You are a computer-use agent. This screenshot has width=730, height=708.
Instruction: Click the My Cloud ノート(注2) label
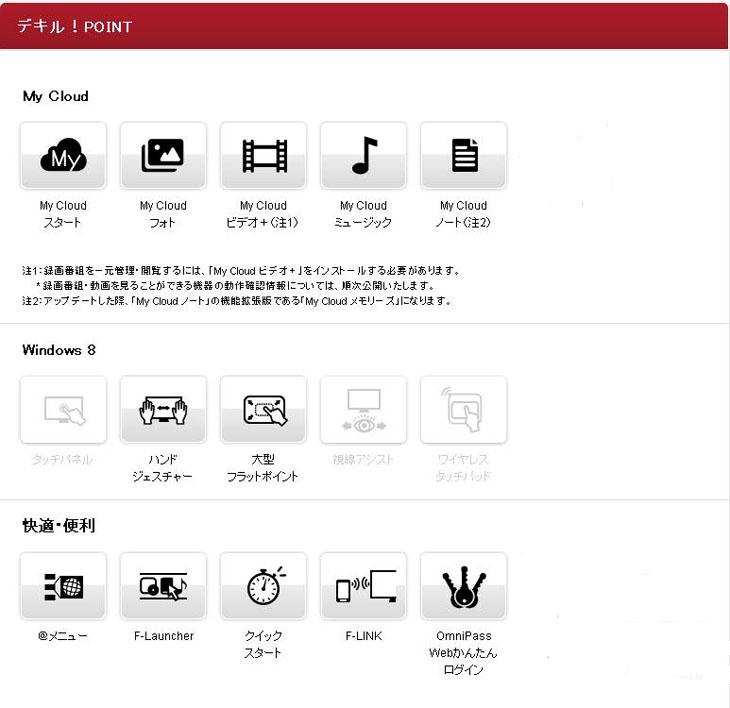(x=463, y=214)
